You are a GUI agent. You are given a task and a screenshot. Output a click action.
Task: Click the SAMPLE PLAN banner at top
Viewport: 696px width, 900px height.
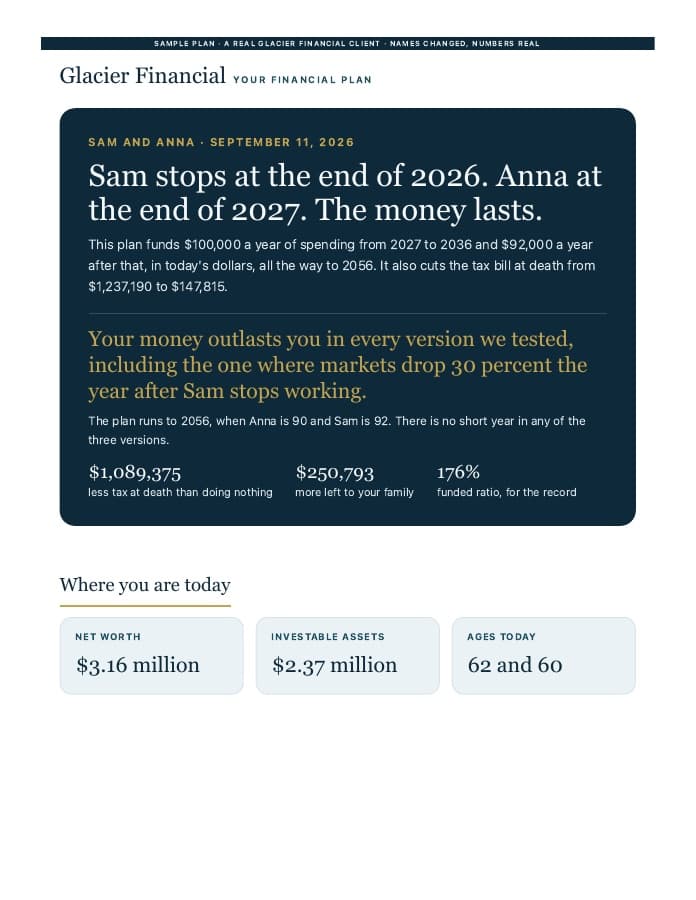(x=348, y=44)
